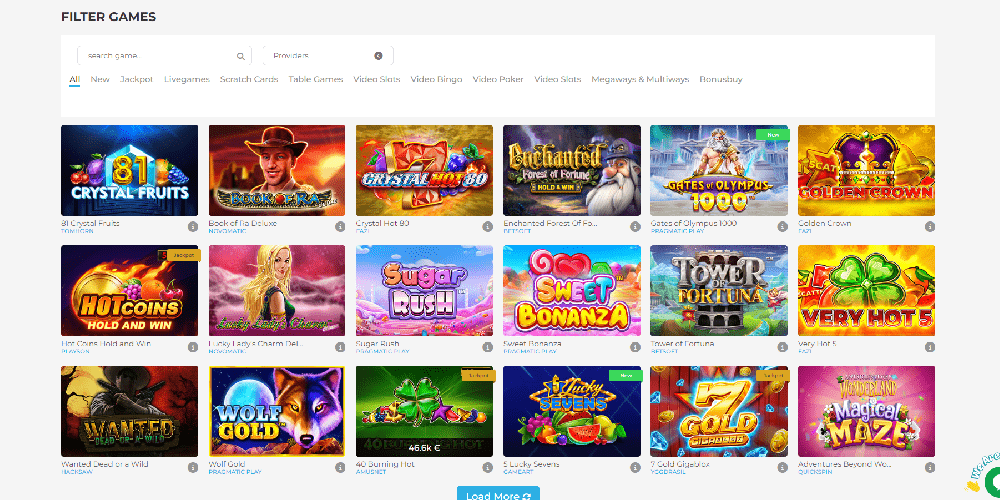Image resolution: width=1000 pixels, height=500 pixels.
Task: Click the search magnifier icon
Action: [241, 56]
